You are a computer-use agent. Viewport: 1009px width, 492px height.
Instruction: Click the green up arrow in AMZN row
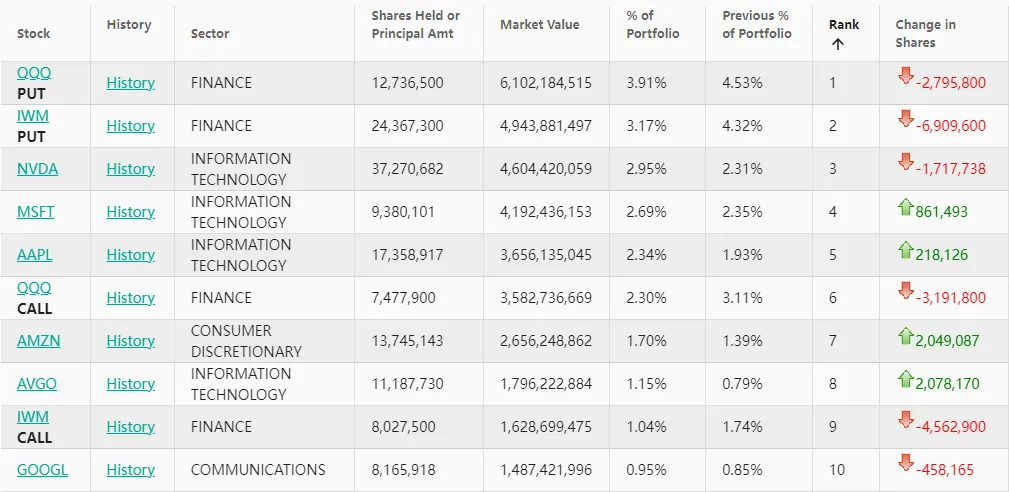tap(906, 337)
